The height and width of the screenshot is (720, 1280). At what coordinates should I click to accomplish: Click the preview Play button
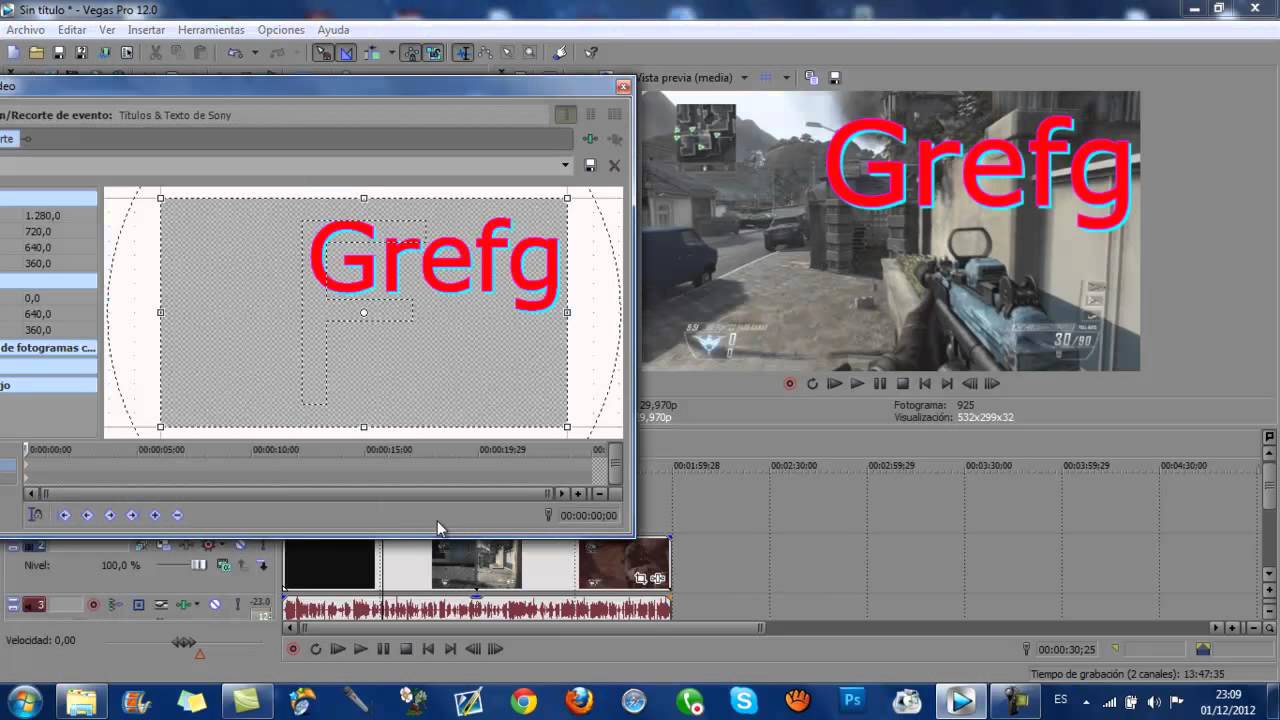(x=857, y=384)
